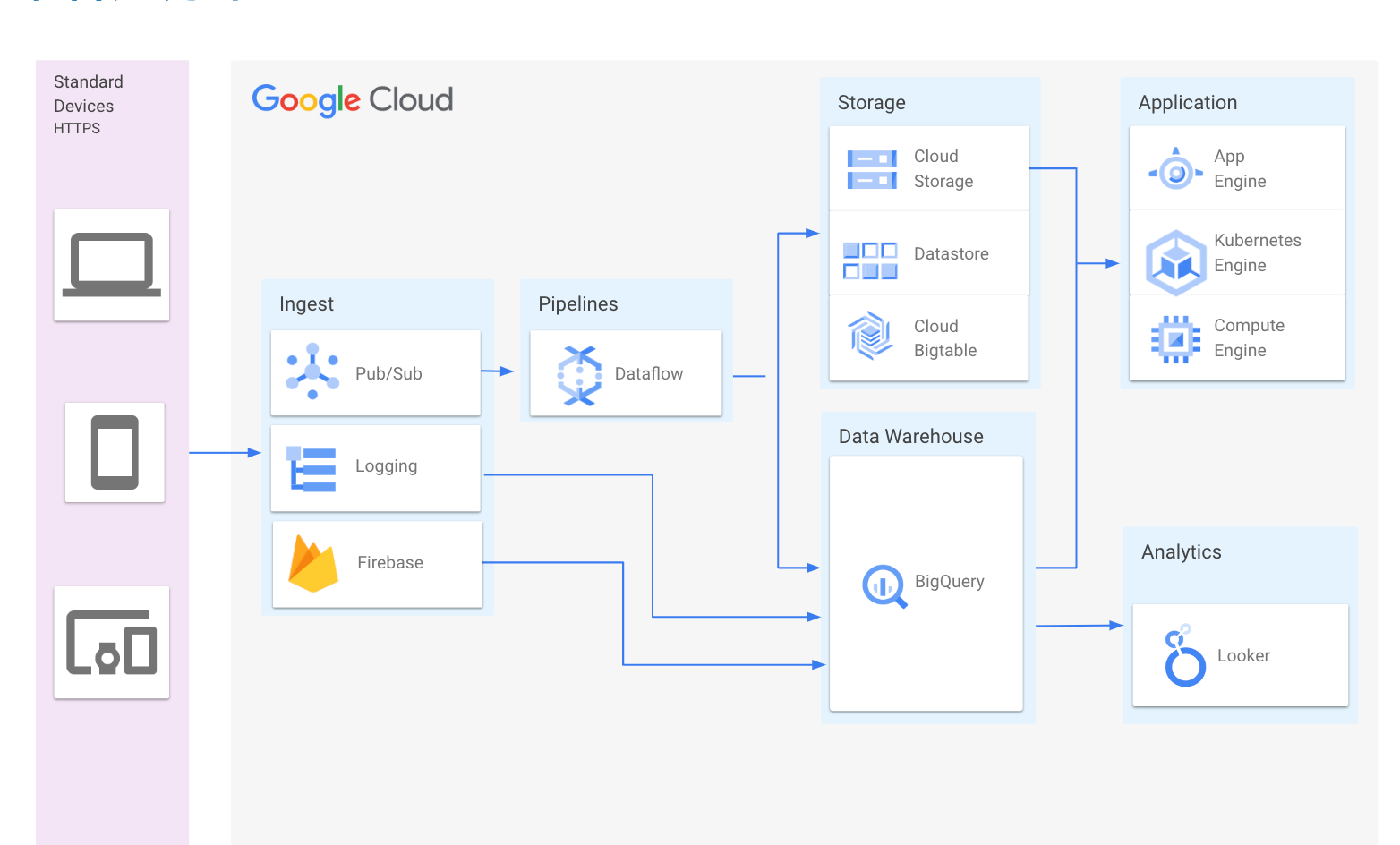Click the BigQuery magnifier icon
The height and width of the screenshot is (845, 1400).
pos(884,586)
